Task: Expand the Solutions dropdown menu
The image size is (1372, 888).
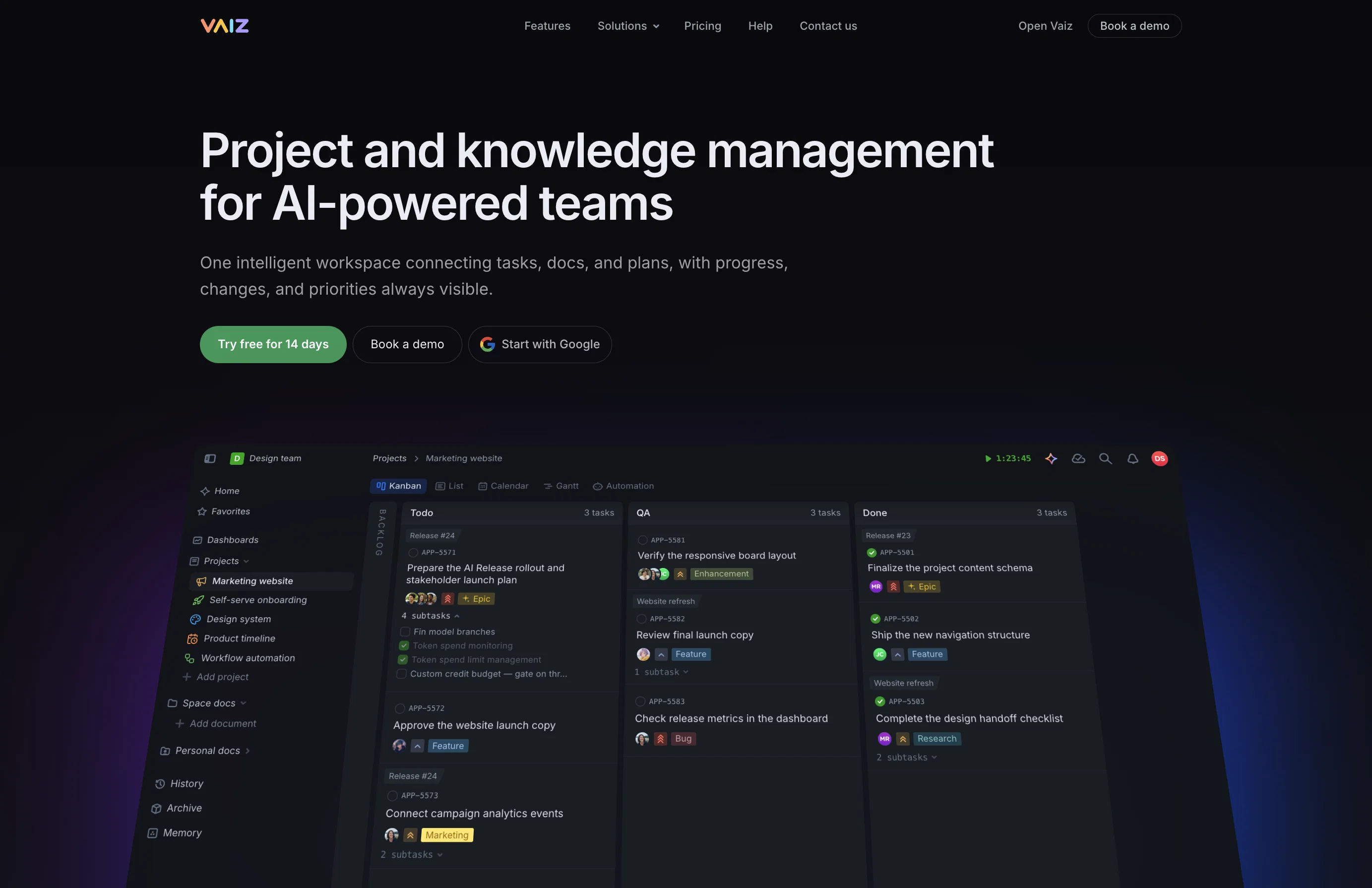Action: [x=628, y=26]
